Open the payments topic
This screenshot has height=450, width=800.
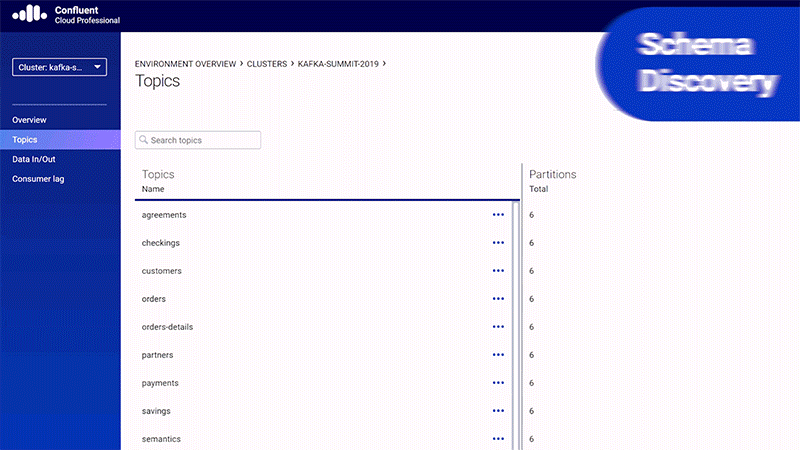coord(160,383)
